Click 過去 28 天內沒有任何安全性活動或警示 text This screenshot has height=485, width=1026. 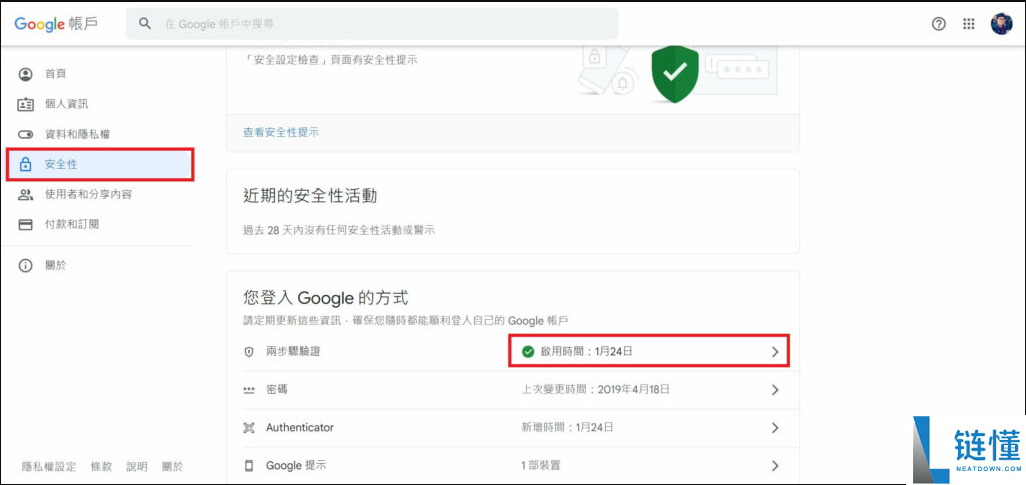click(338, 230)
